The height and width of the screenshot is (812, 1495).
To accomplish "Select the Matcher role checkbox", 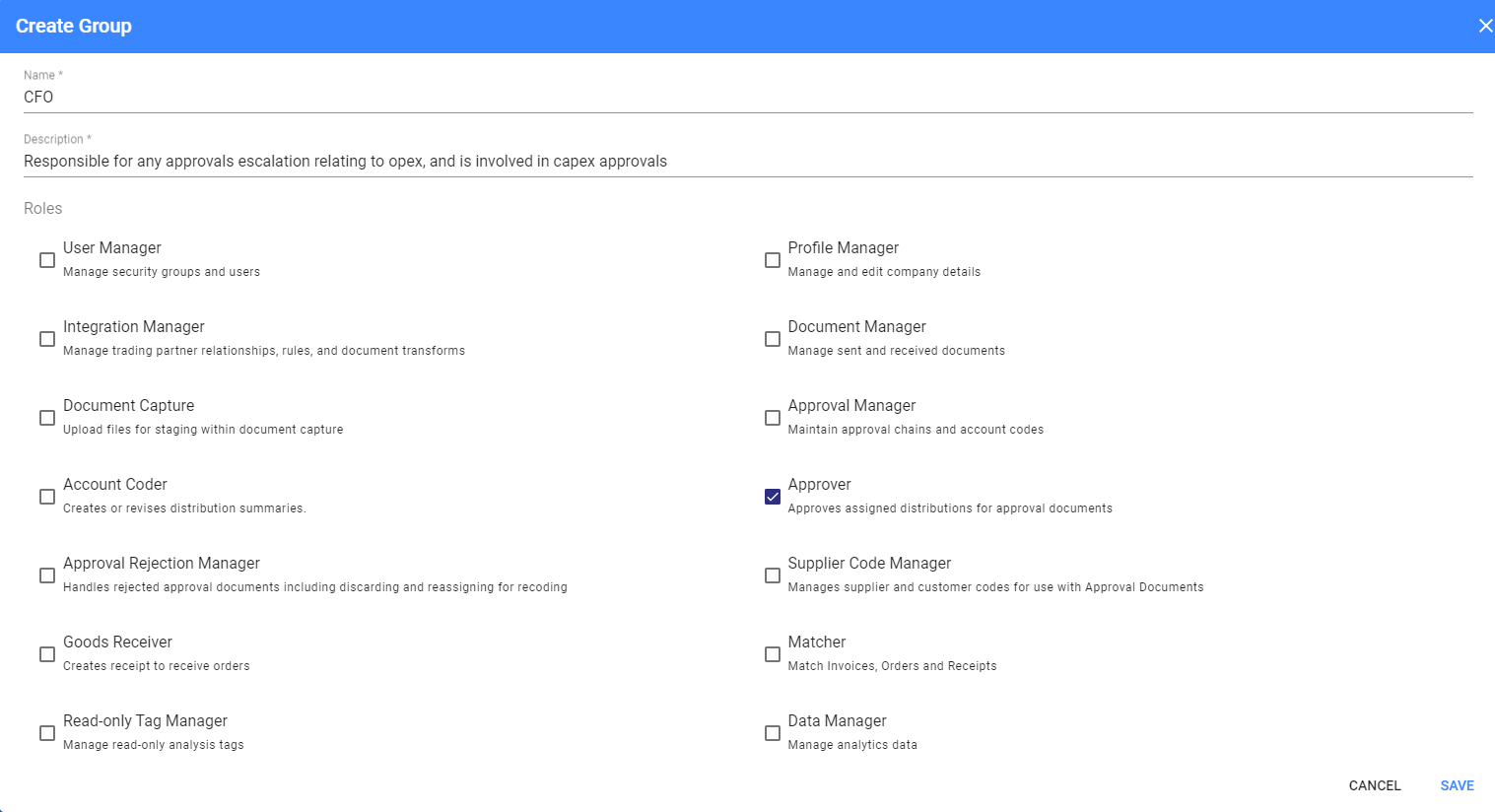I will coord(773,654).
